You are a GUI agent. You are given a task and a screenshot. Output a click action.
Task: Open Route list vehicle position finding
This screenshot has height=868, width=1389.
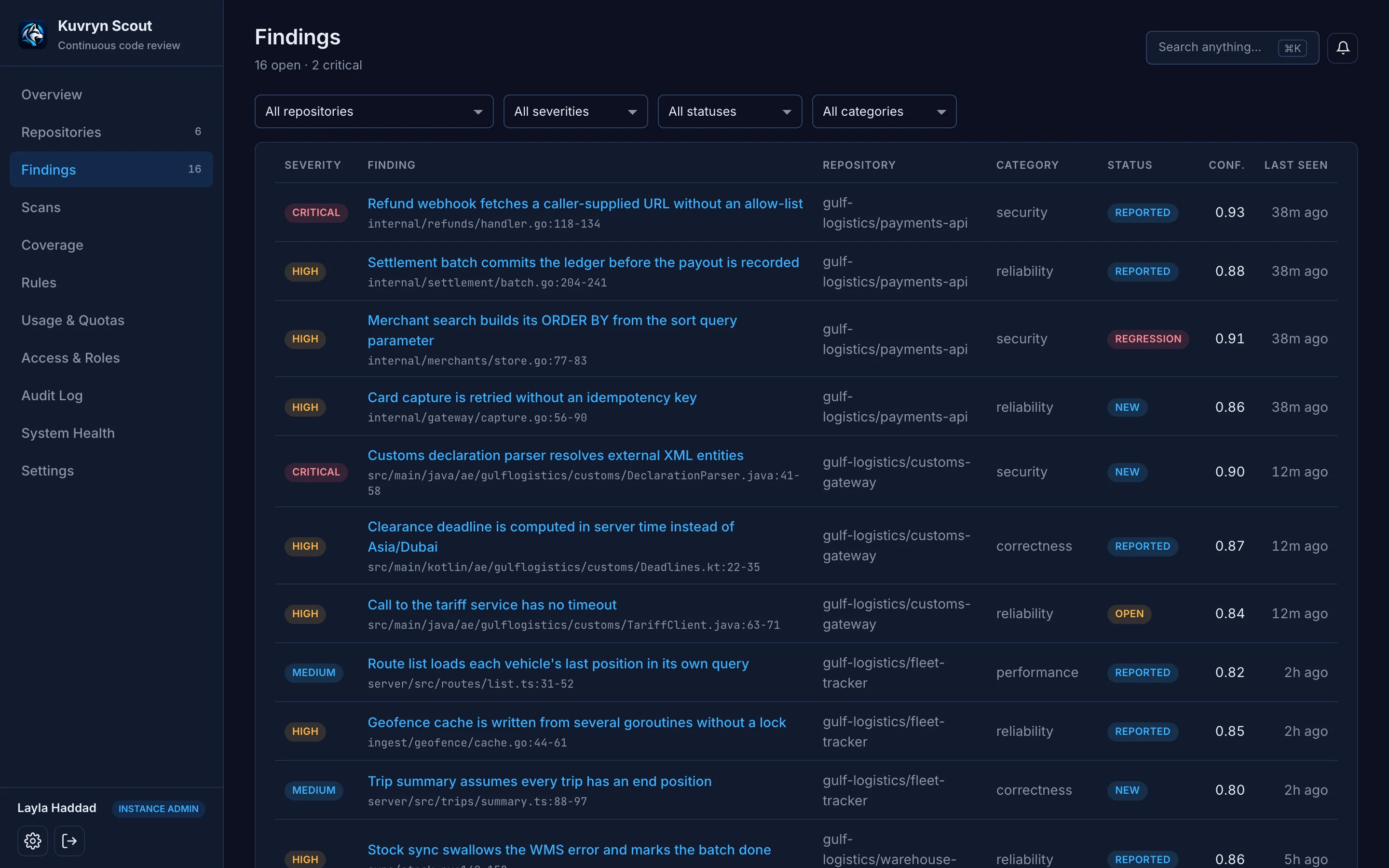tap(558, 663)
